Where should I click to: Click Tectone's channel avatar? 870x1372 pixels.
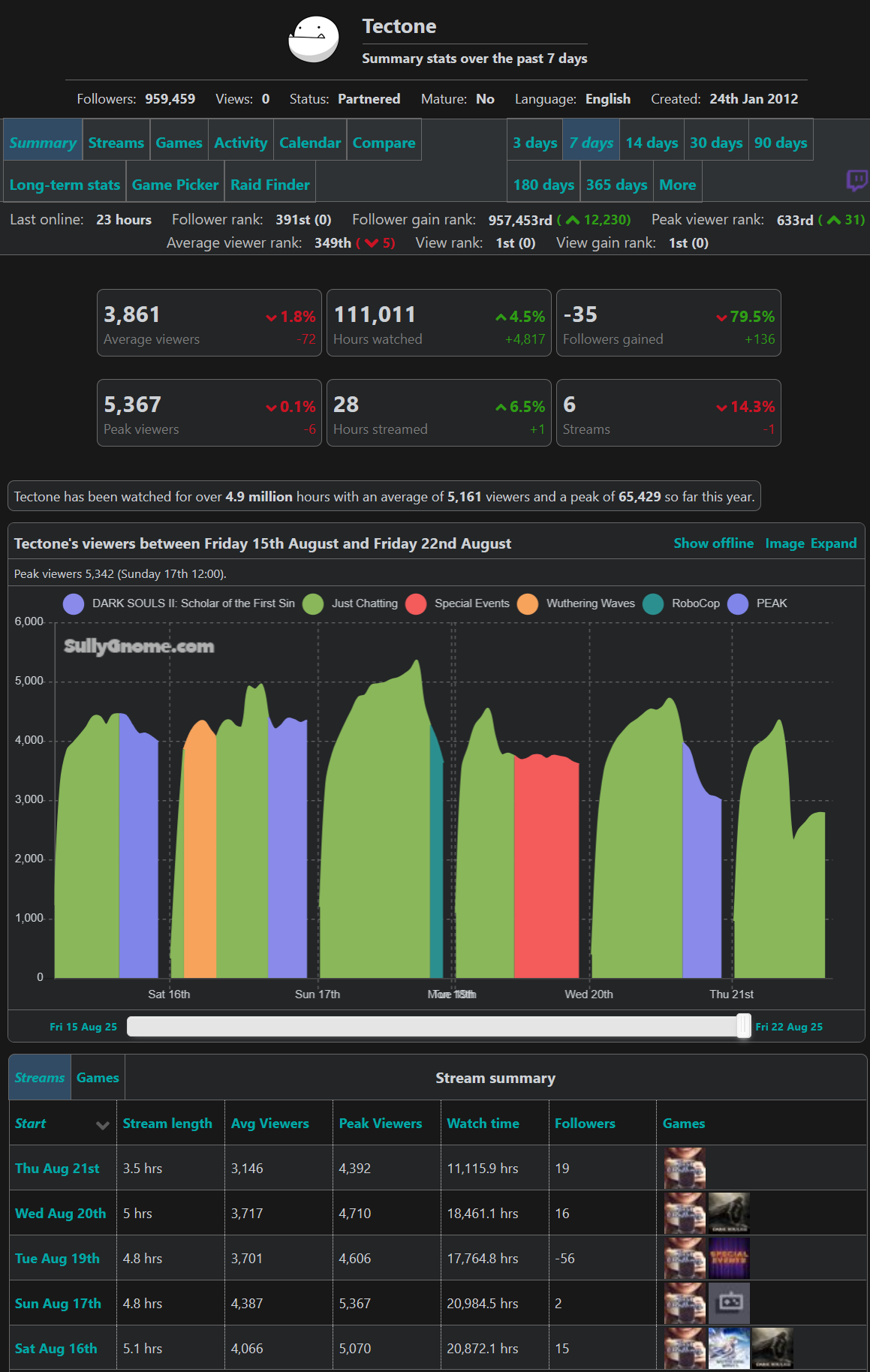(314, 39)
